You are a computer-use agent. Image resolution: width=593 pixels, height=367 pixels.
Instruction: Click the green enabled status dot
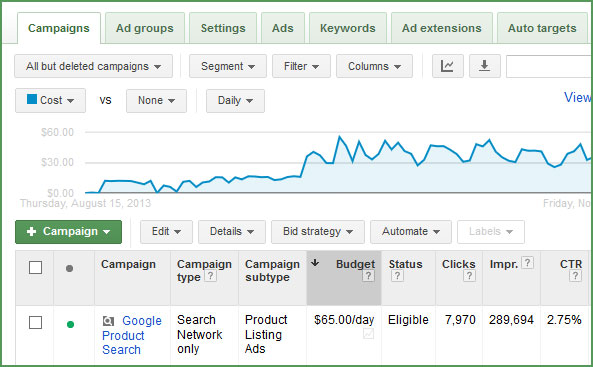click(x=70, y=324)
